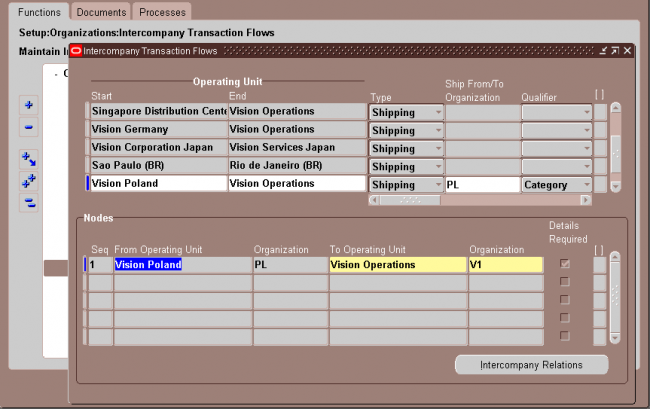Click right arrow of horizontal scrollbar under Qualifier column

tap(585, 200)
